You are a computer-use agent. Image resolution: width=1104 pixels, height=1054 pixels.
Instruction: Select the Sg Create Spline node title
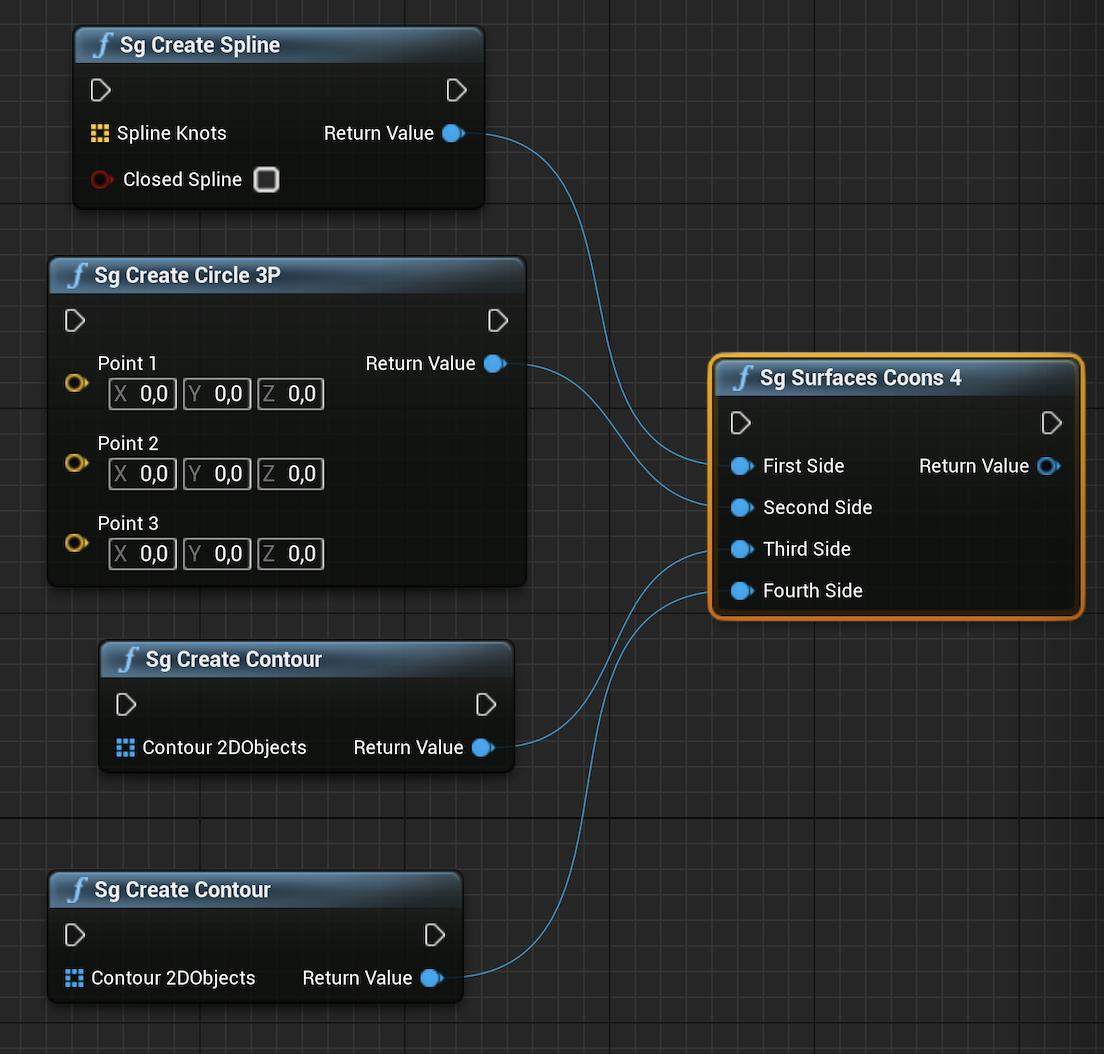[200, 45]
